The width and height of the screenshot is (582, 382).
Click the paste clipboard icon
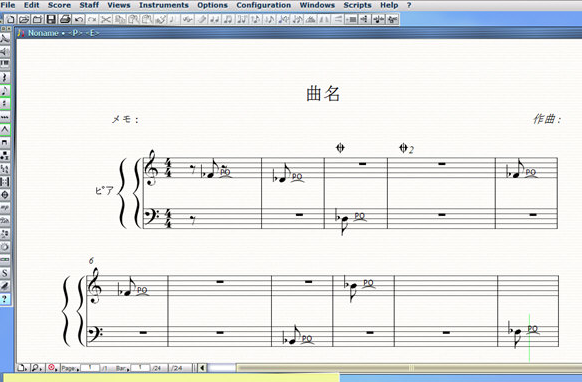tap(133, 19)
